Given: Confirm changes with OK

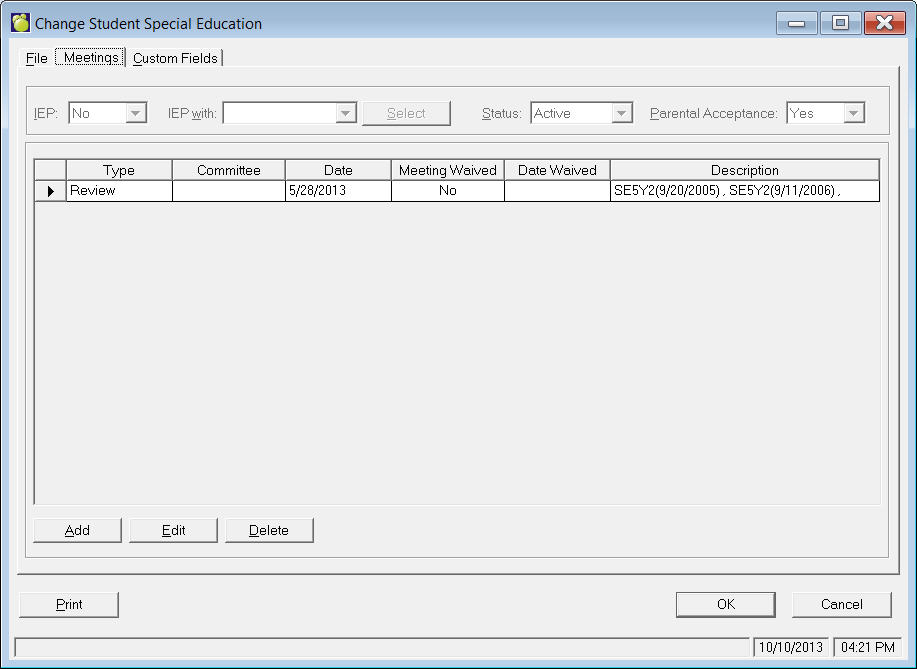Looking at the screenshot, I should (725, 604).
